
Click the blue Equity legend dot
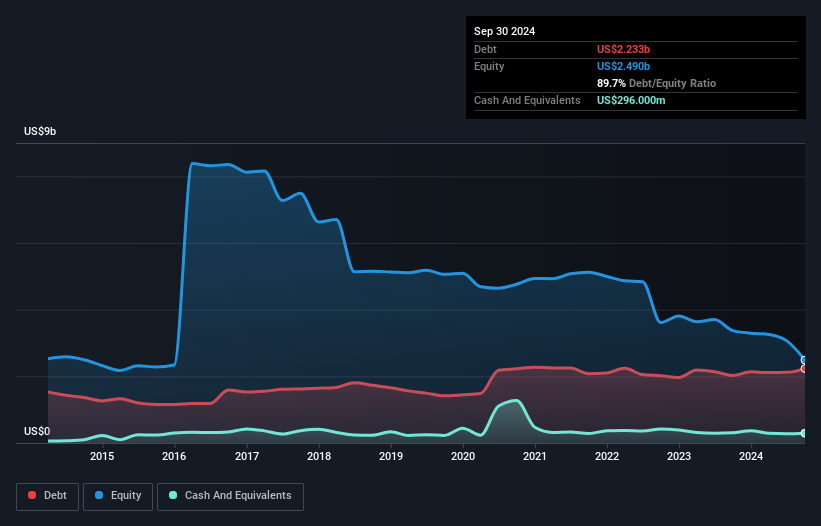pyautogui.click(x=99, y=495)
